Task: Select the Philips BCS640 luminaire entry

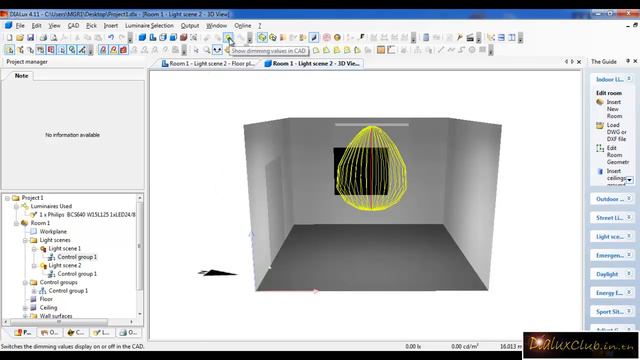Action: tap(87, 215)
